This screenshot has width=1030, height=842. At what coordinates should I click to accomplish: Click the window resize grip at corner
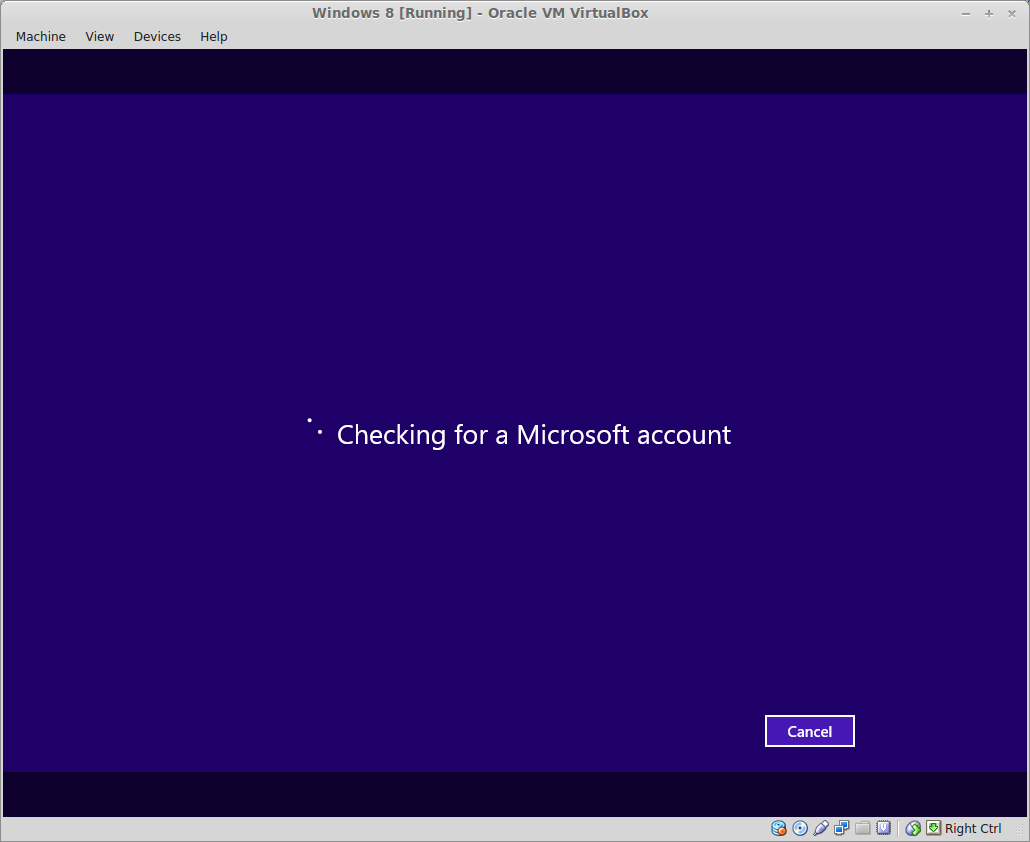[x=1020, y=831]
